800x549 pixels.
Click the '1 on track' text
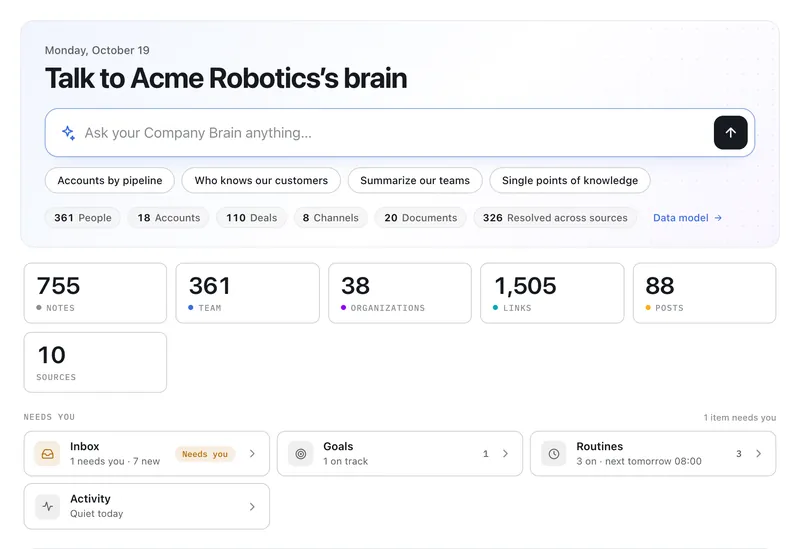pos(345,461)
